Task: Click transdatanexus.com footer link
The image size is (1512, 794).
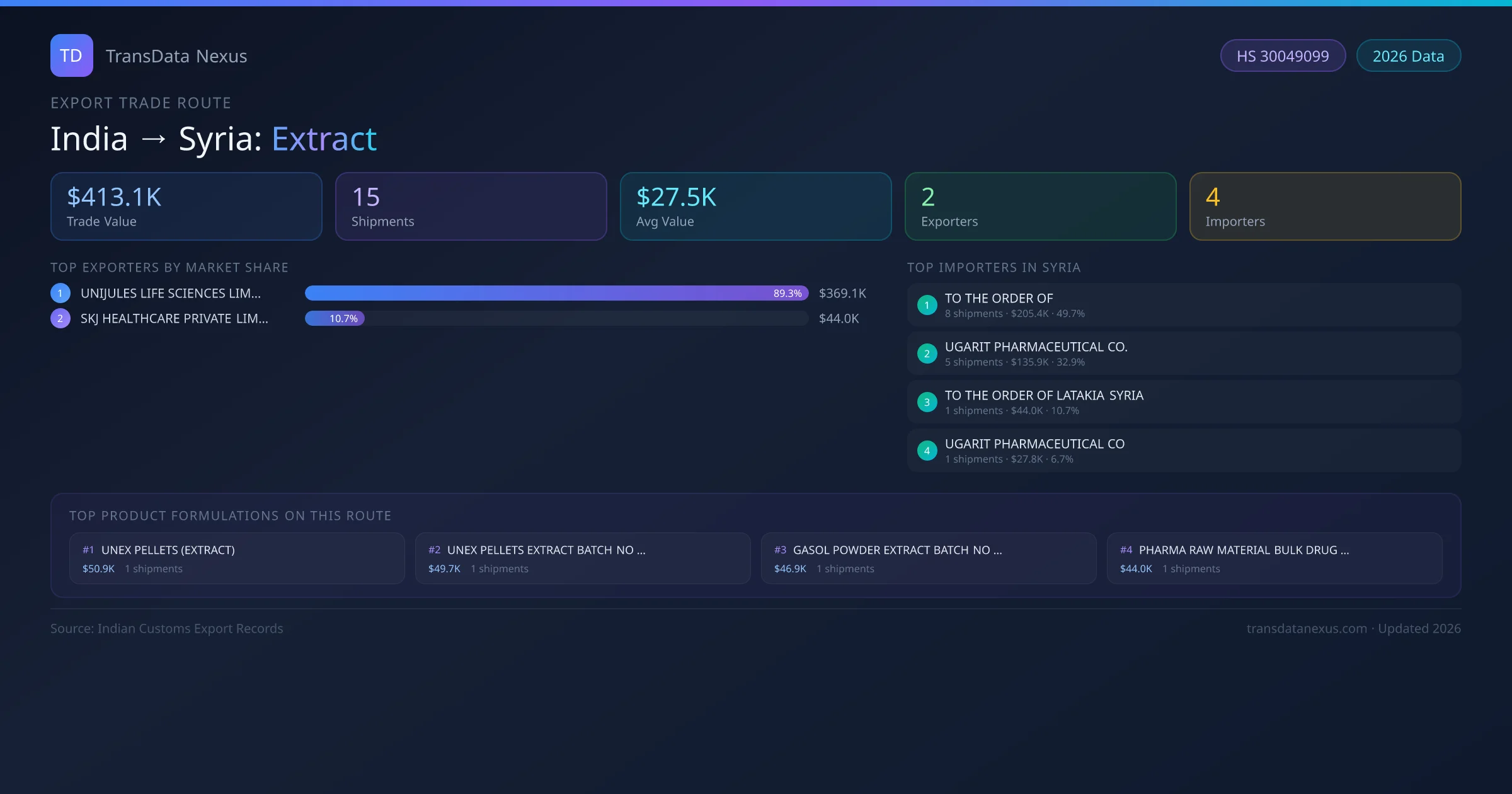Action: (x=1307, y=628)
